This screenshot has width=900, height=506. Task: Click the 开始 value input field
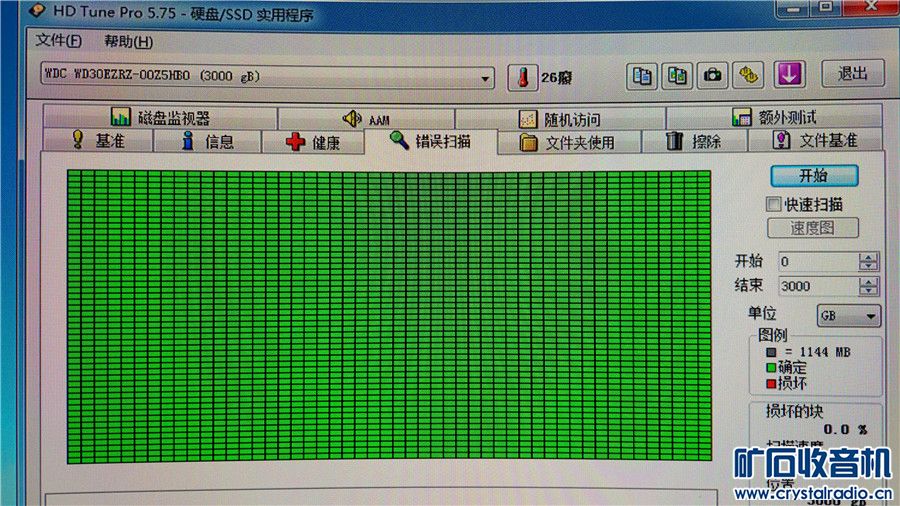(819, 262)
